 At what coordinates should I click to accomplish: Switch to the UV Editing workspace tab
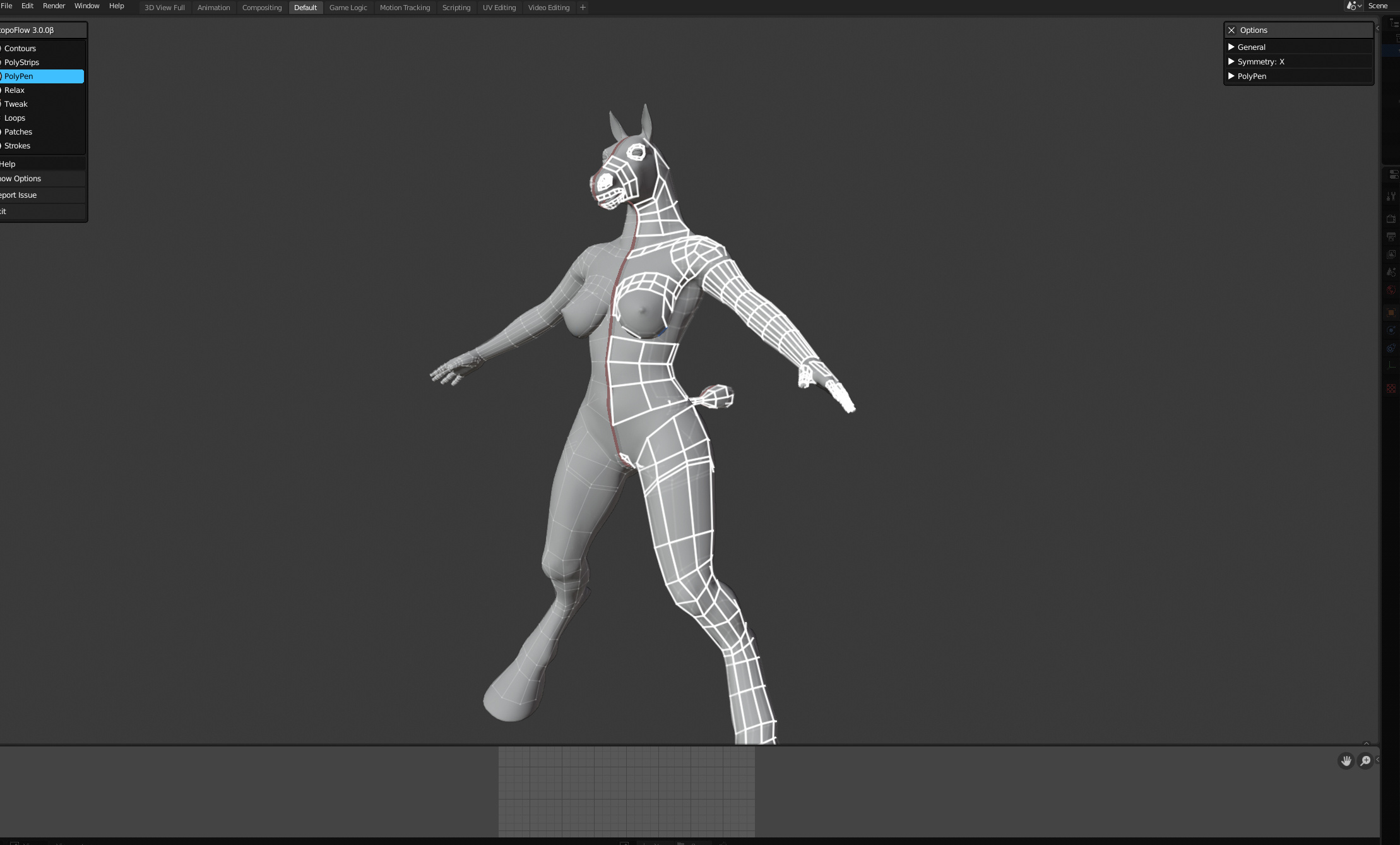(499, 8)
